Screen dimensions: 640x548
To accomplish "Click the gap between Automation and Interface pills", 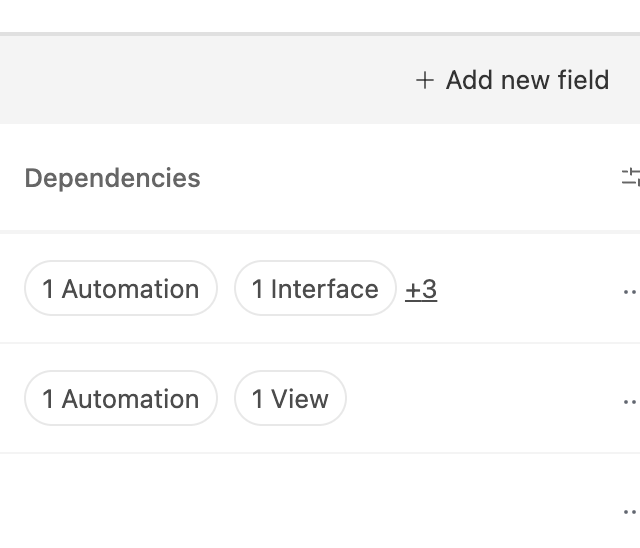I will coord(226,288).
